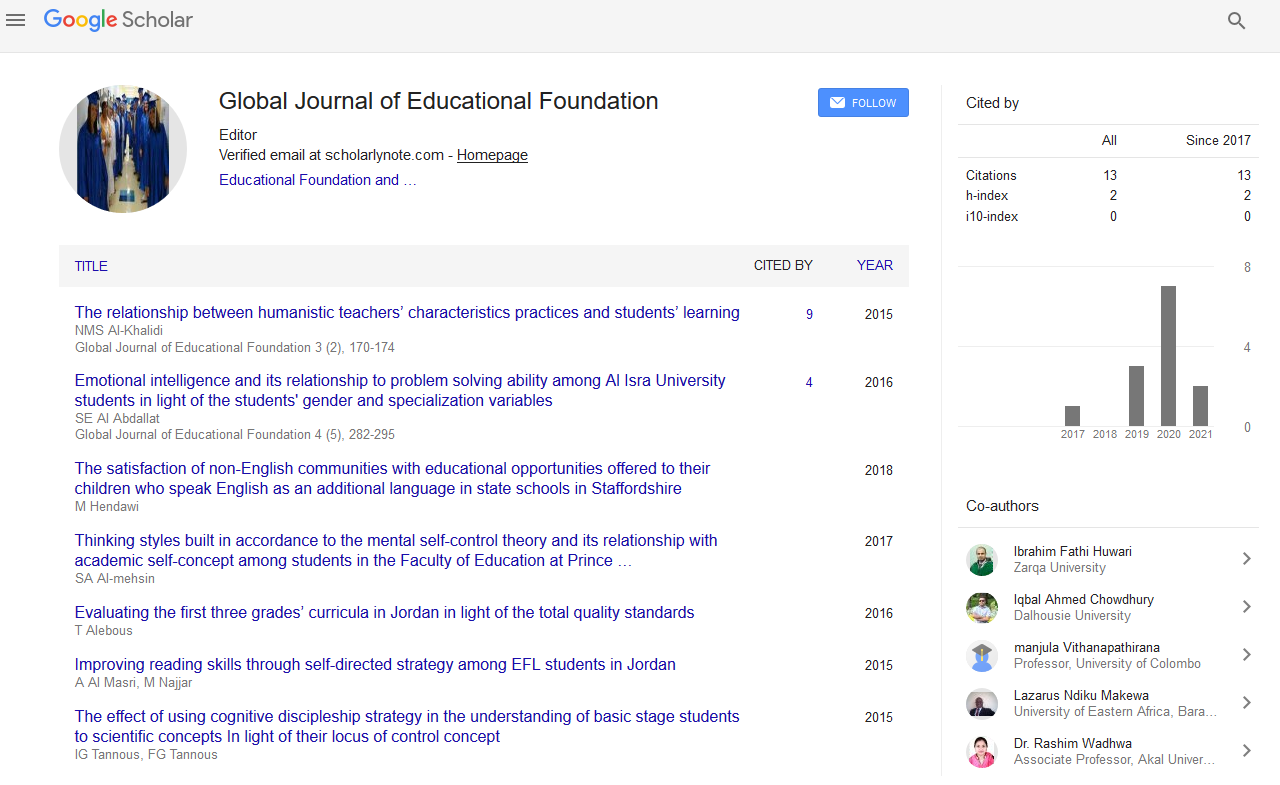Screen dimensions: 1280x785
Task: Expand chevron next to Dr. Rashim Wadhwa
Action: 1246,751
